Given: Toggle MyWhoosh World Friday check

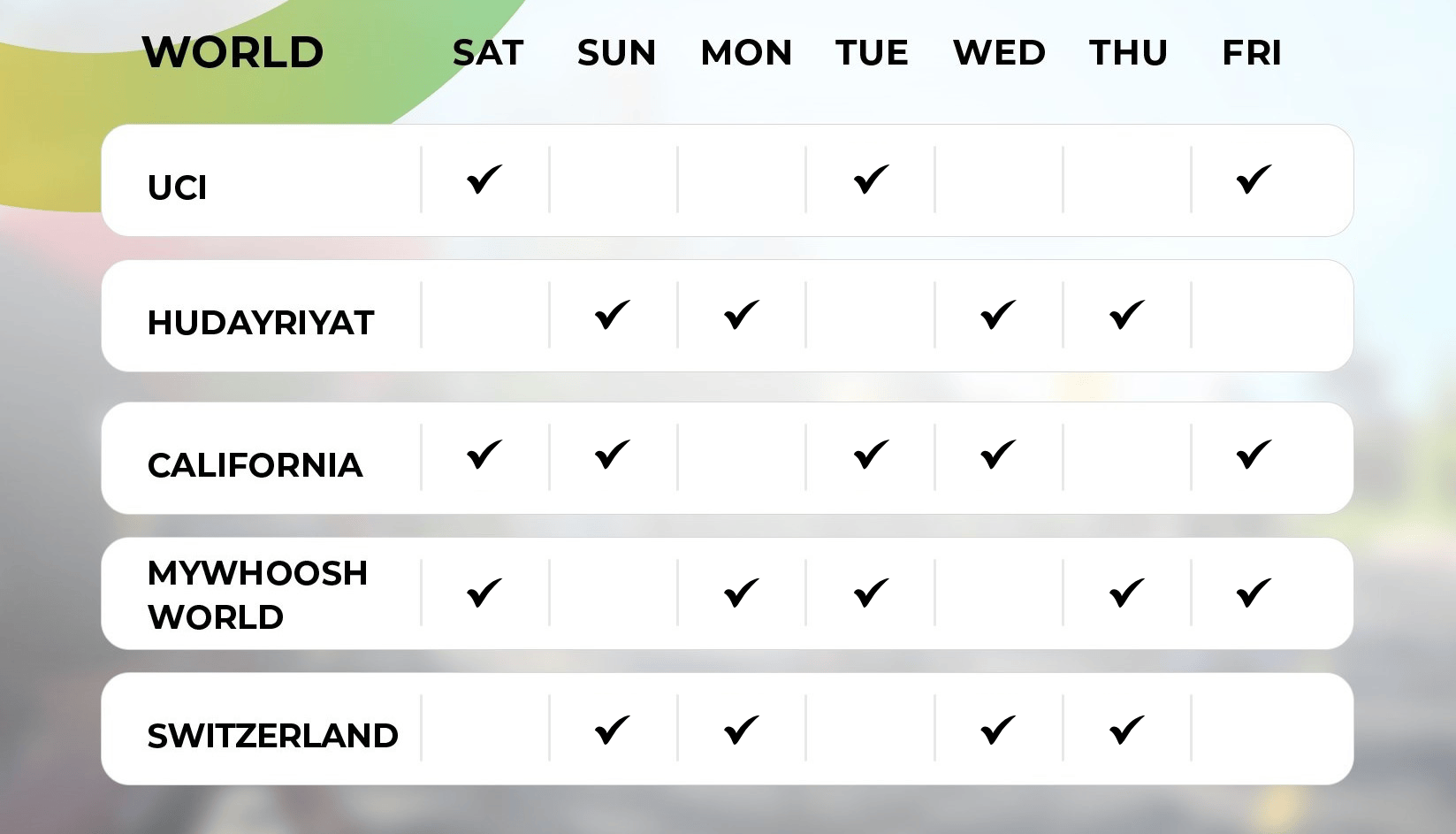Looking at the screenshot, I should [1254, 593].
